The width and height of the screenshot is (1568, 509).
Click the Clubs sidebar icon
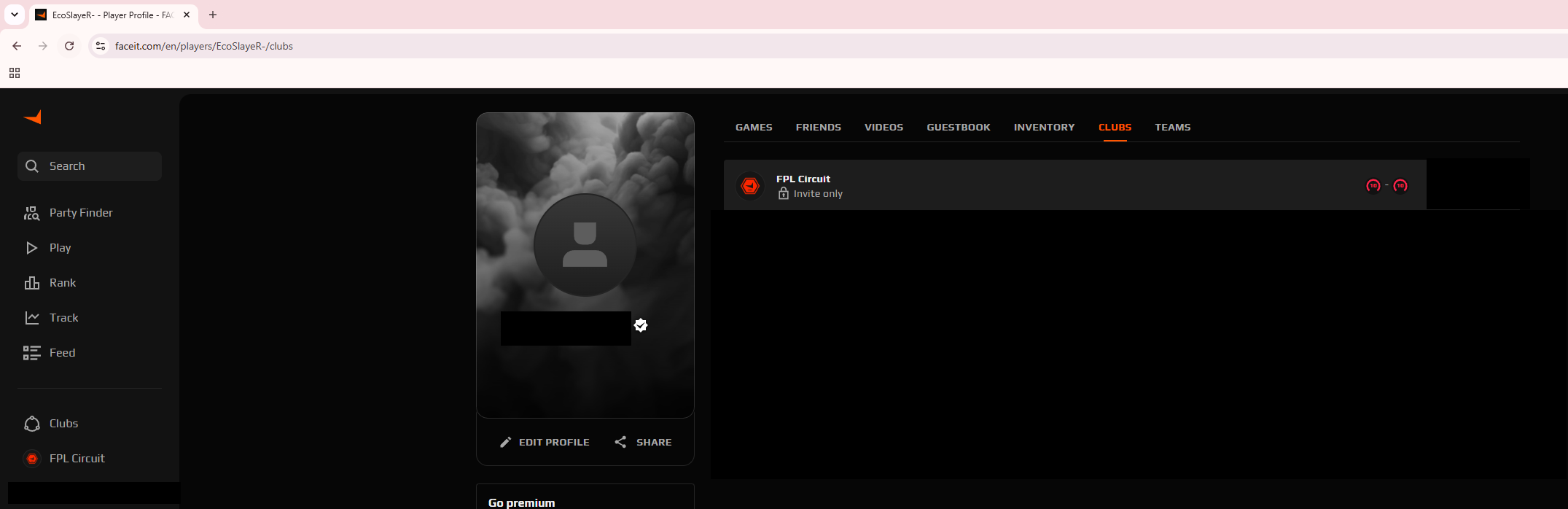(32, 424)
